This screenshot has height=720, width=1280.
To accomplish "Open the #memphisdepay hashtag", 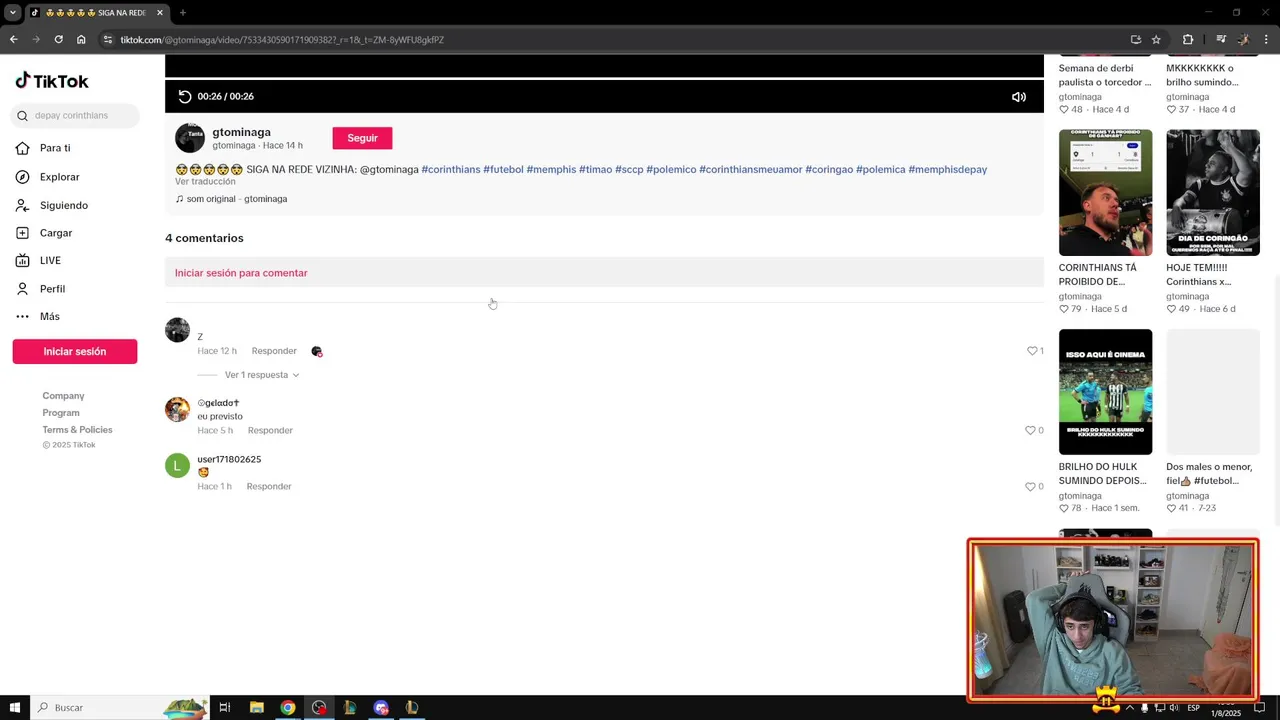I will [947, 170].
